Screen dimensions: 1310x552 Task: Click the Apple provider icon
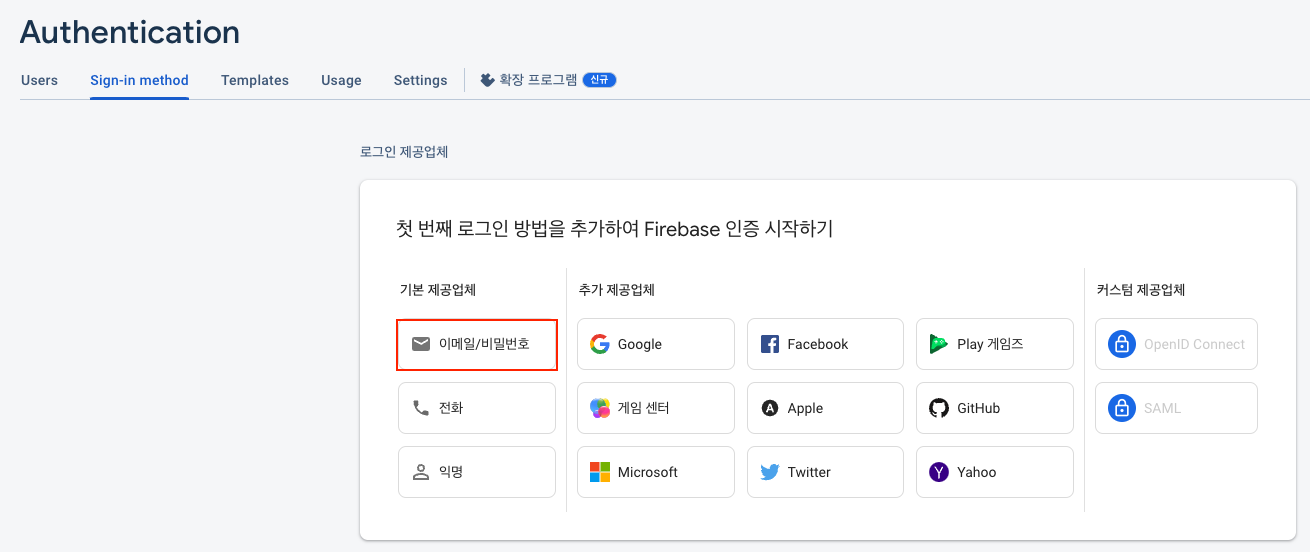point(770,408)
